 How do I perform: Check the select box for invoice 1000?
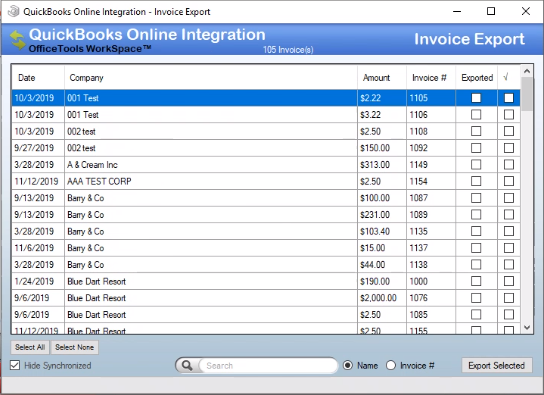click(x=509, y=281)
